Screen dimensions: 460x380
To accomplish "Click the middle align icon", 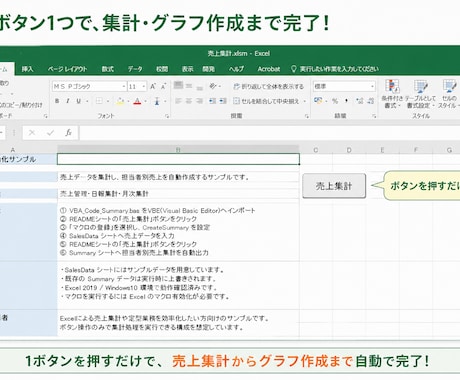I will [189, 86].
